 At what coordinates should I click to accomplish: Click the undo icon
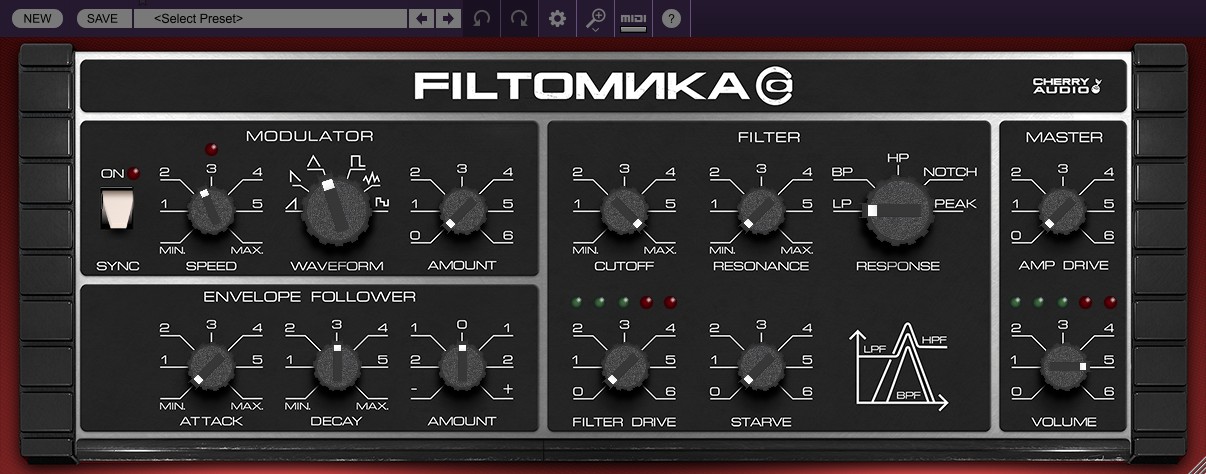[482, 18]
